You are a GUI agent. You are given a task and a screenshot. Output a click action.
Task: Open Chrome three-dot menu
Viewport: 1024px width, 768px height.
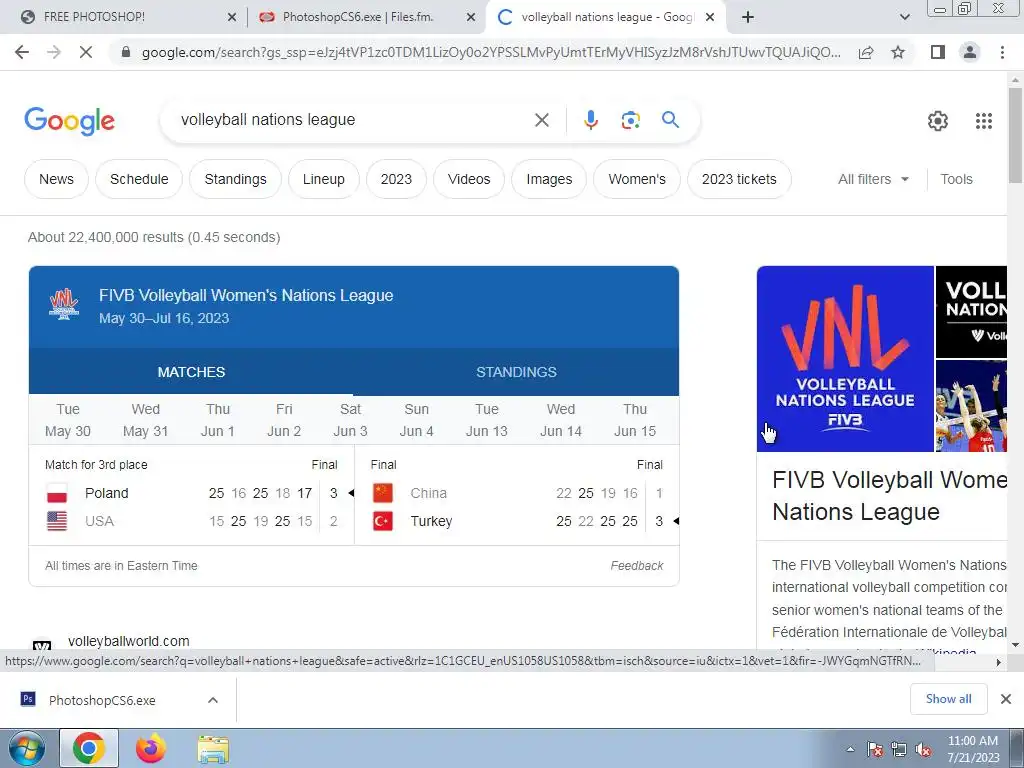coord(1002,52)
